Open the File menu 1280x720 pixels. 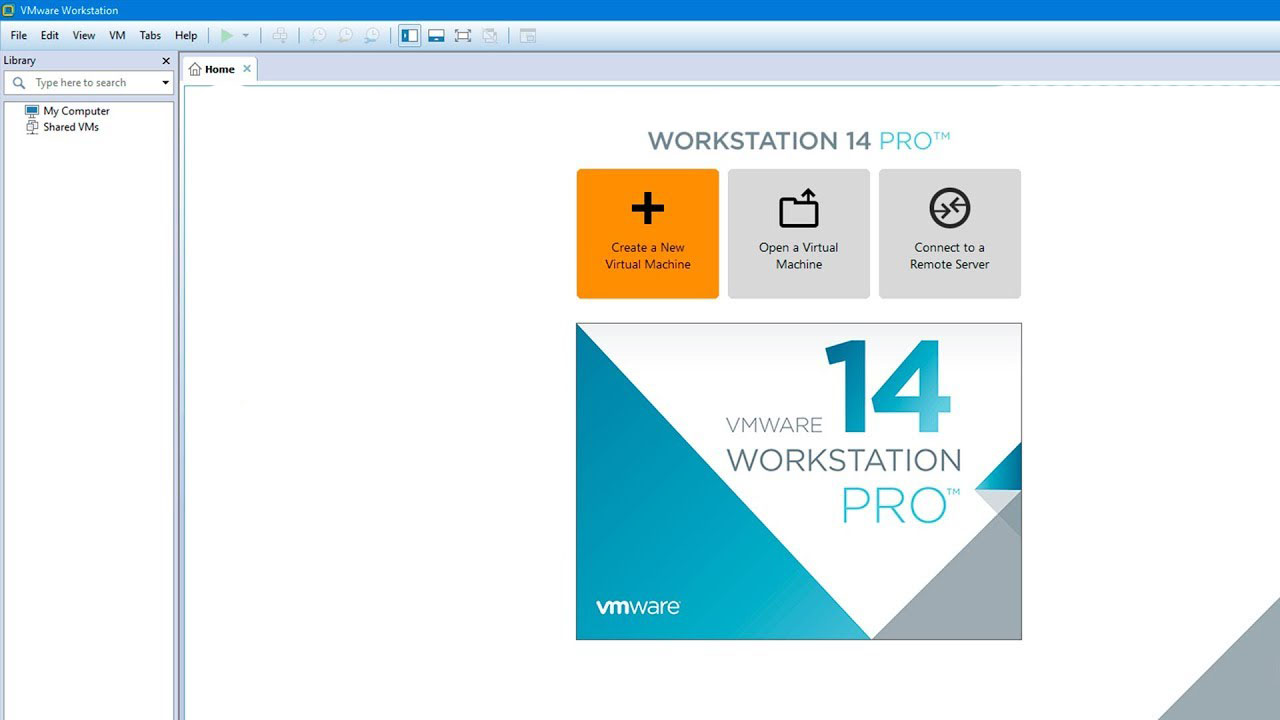(19, 35)
